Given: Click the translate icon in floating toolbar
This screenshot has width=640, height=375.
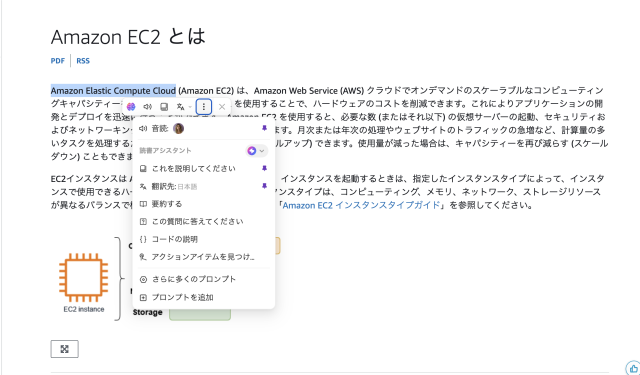Looking at the screenshot, I should pyautogui.click(x=180, y=107).
